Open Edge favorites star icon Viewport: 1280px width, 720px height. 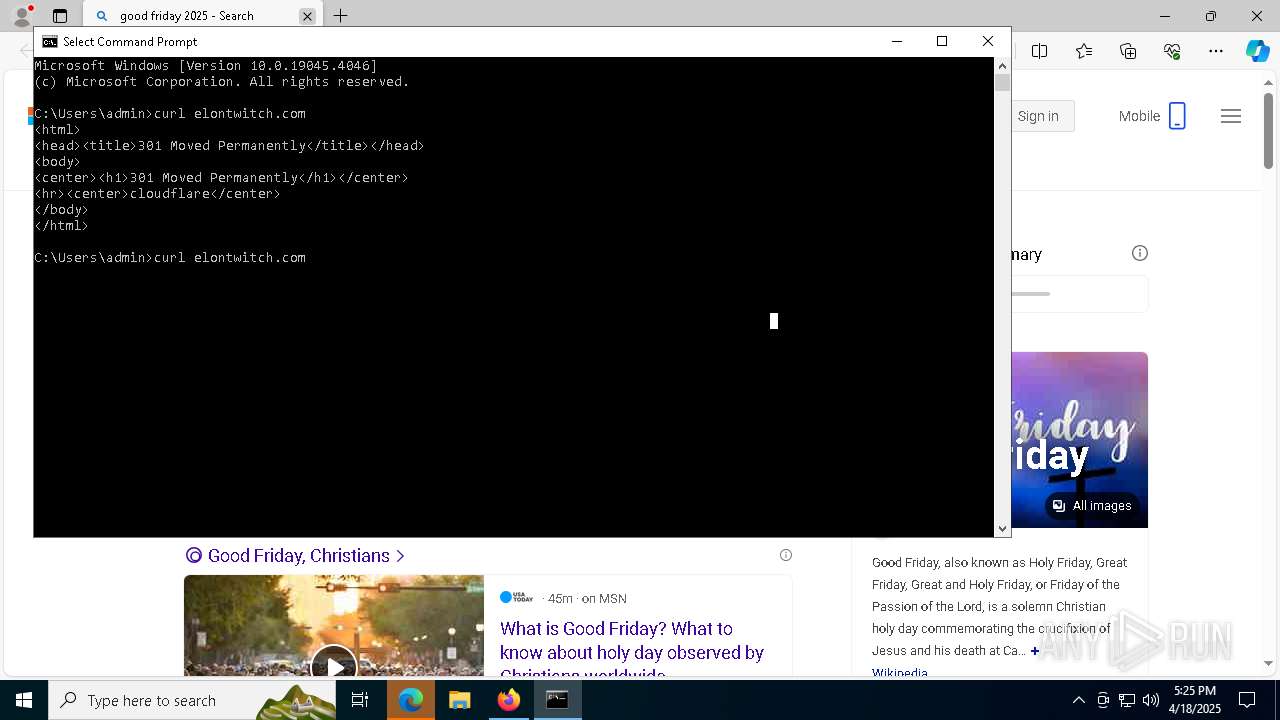(x=1084, y=51)
